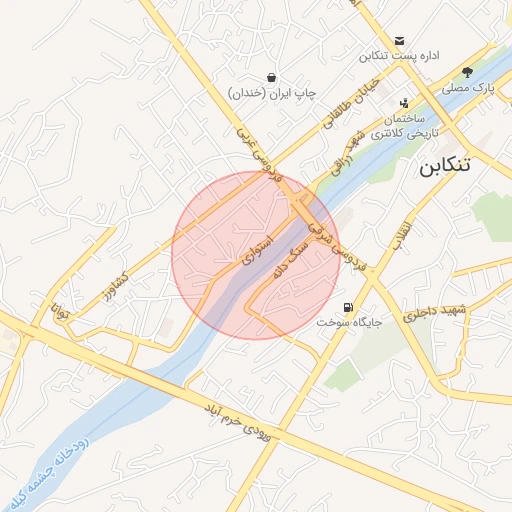Select the shopping basket icon for چاپ ایران
The width and height of the screenshot is (512, 512).
[x=272, y=78]
